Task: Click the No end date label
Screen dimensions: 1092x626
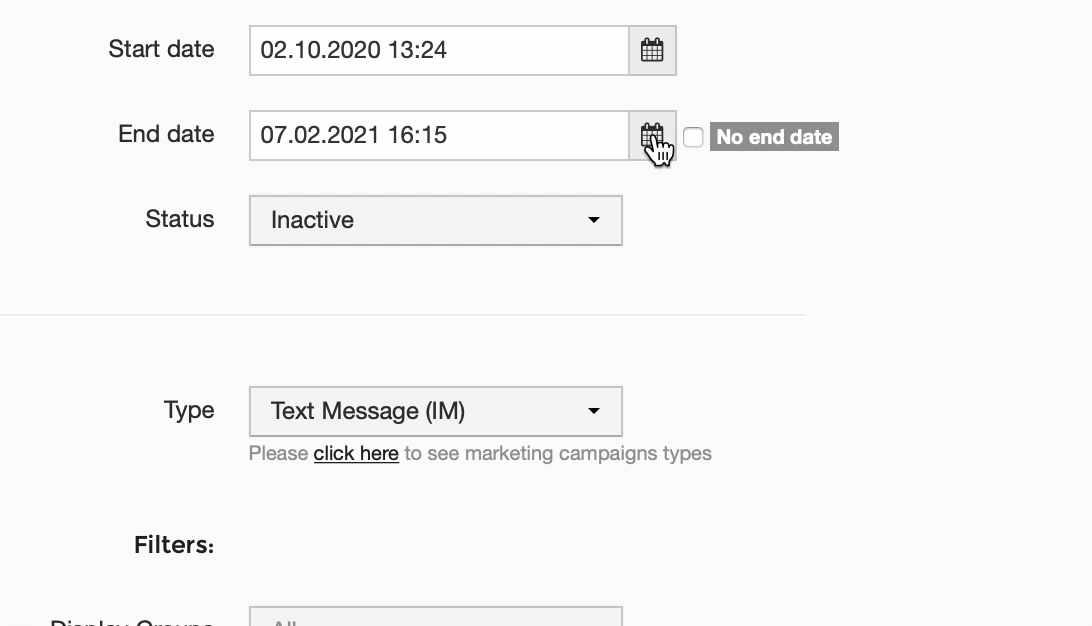Action: tap(774, 137)
